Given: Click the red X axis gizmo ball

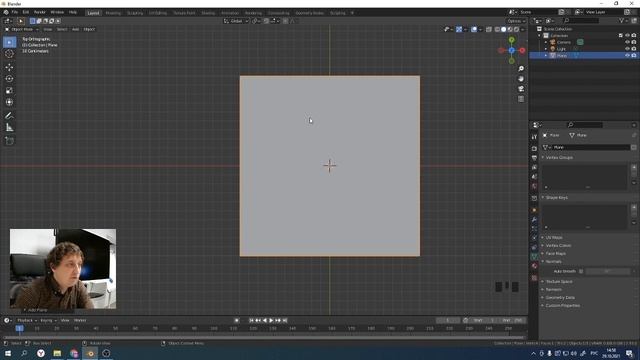Looking at the screenshot, I should 522,50.
